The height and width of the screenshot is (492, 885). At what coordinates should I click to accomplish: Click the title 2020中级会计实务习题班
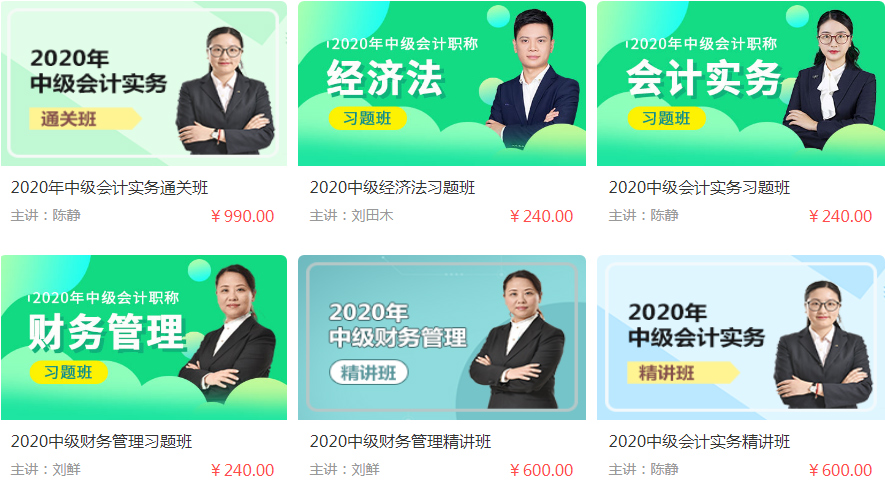[699, 187]
